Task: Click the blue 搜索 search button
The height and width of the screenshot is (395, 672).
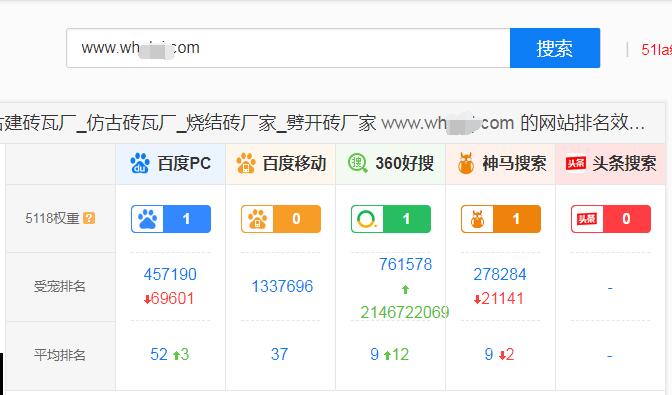Action: click(x=555, y=48)
